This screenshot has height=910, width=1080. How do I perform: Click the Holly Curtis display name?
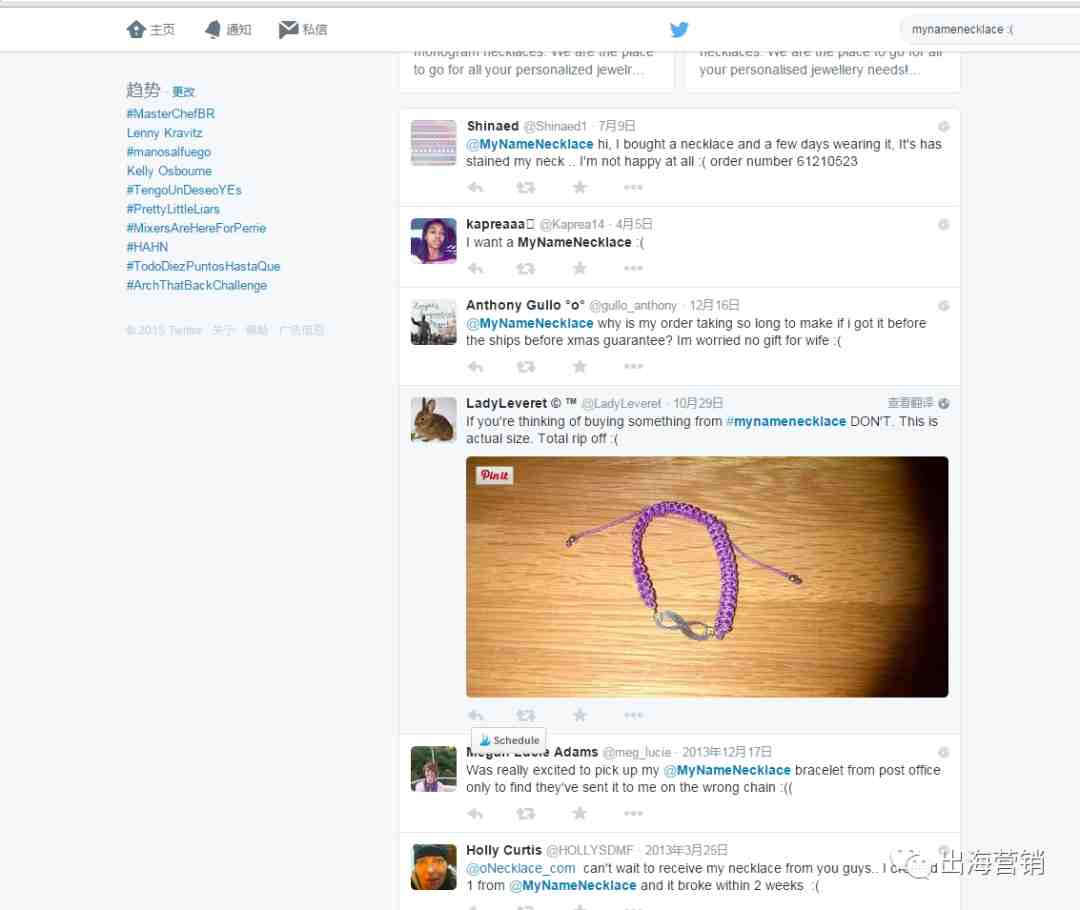click(504, 851)
